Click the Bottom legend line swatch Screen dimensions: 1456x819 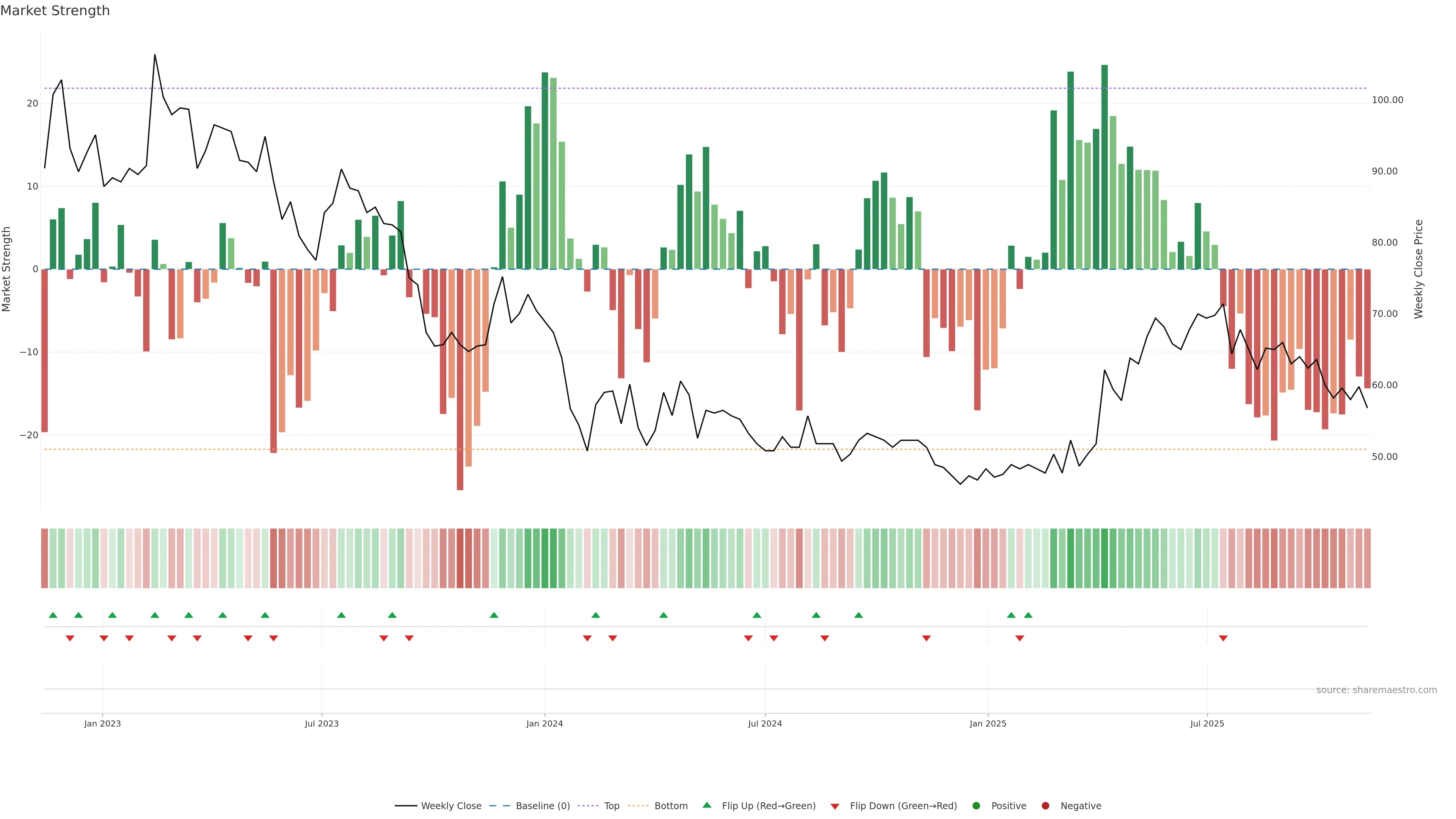[x=638, y=805]
